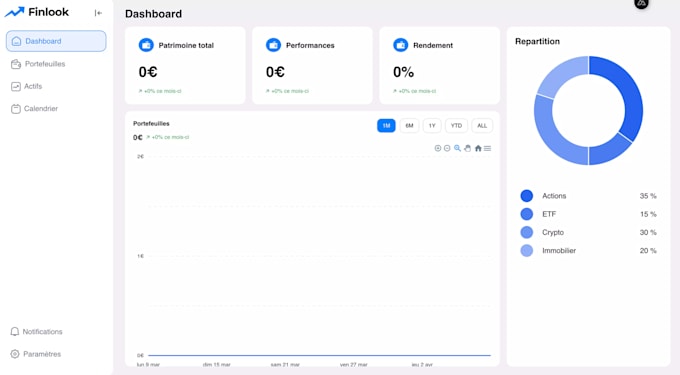Open Notifications from the sidebar
Screen dimensions: 680x375
[x=36, y=332]
